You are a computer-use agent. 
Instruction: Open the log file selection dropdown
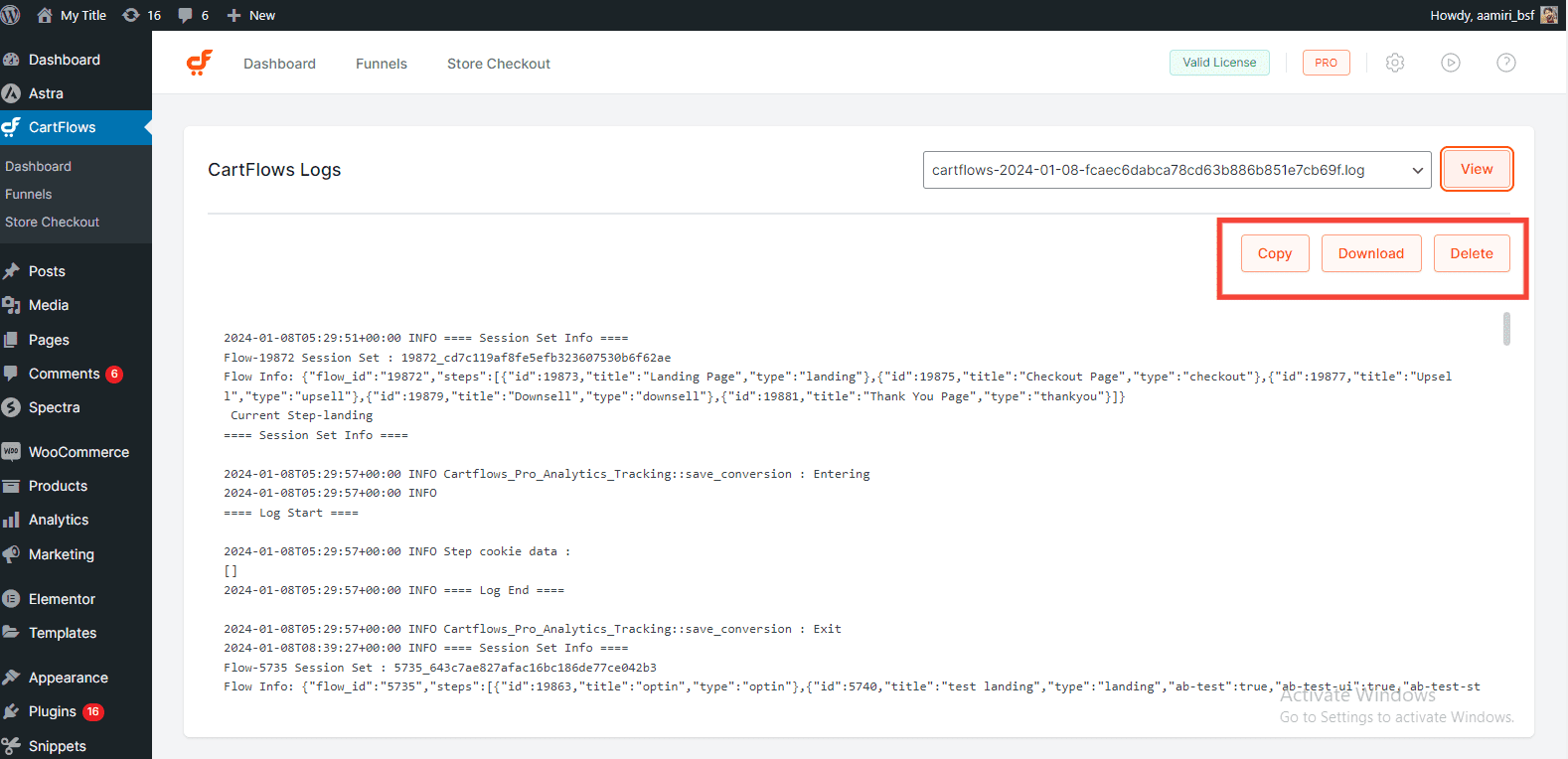pyautogui.click(x=1176, y=170)
